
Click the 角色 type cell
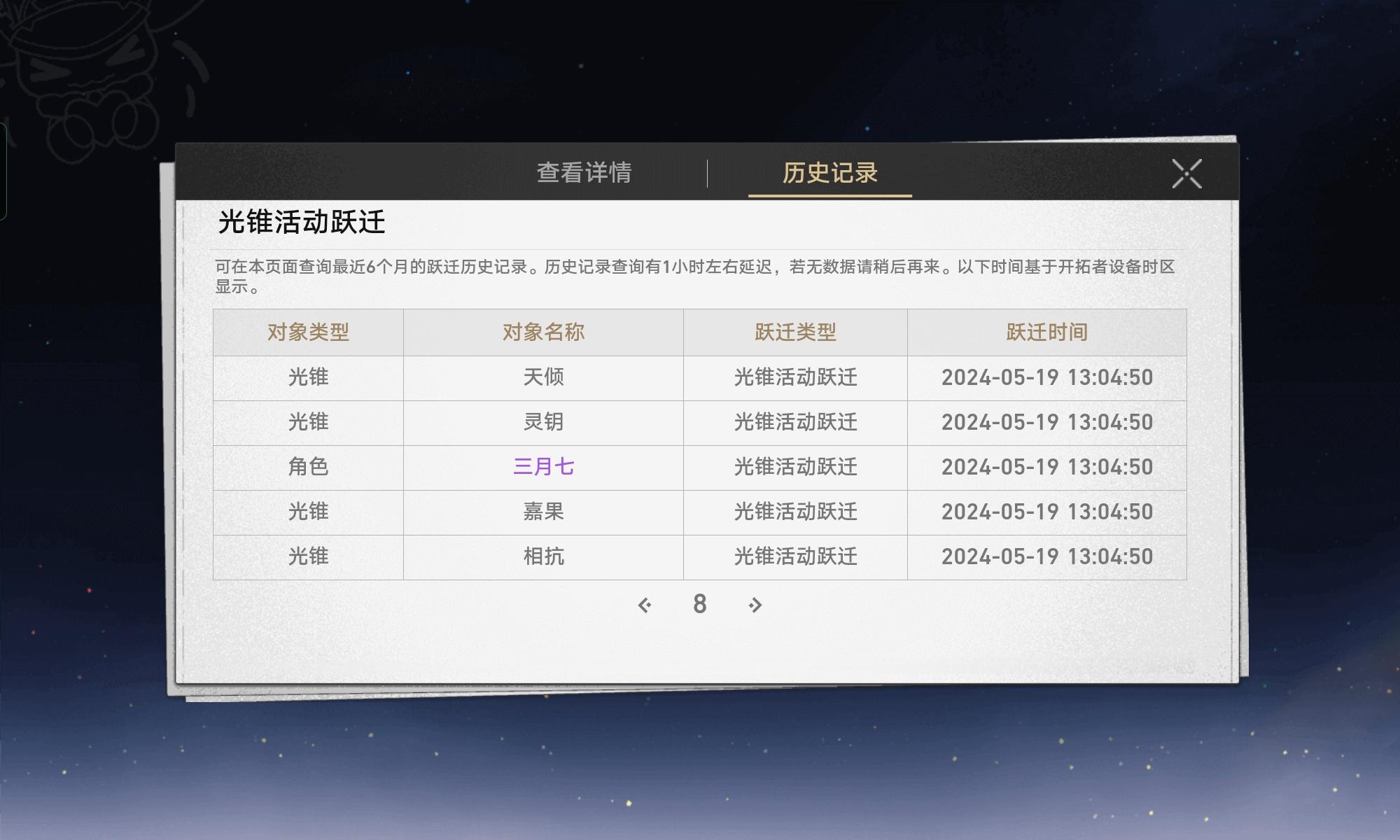(308, 467)
